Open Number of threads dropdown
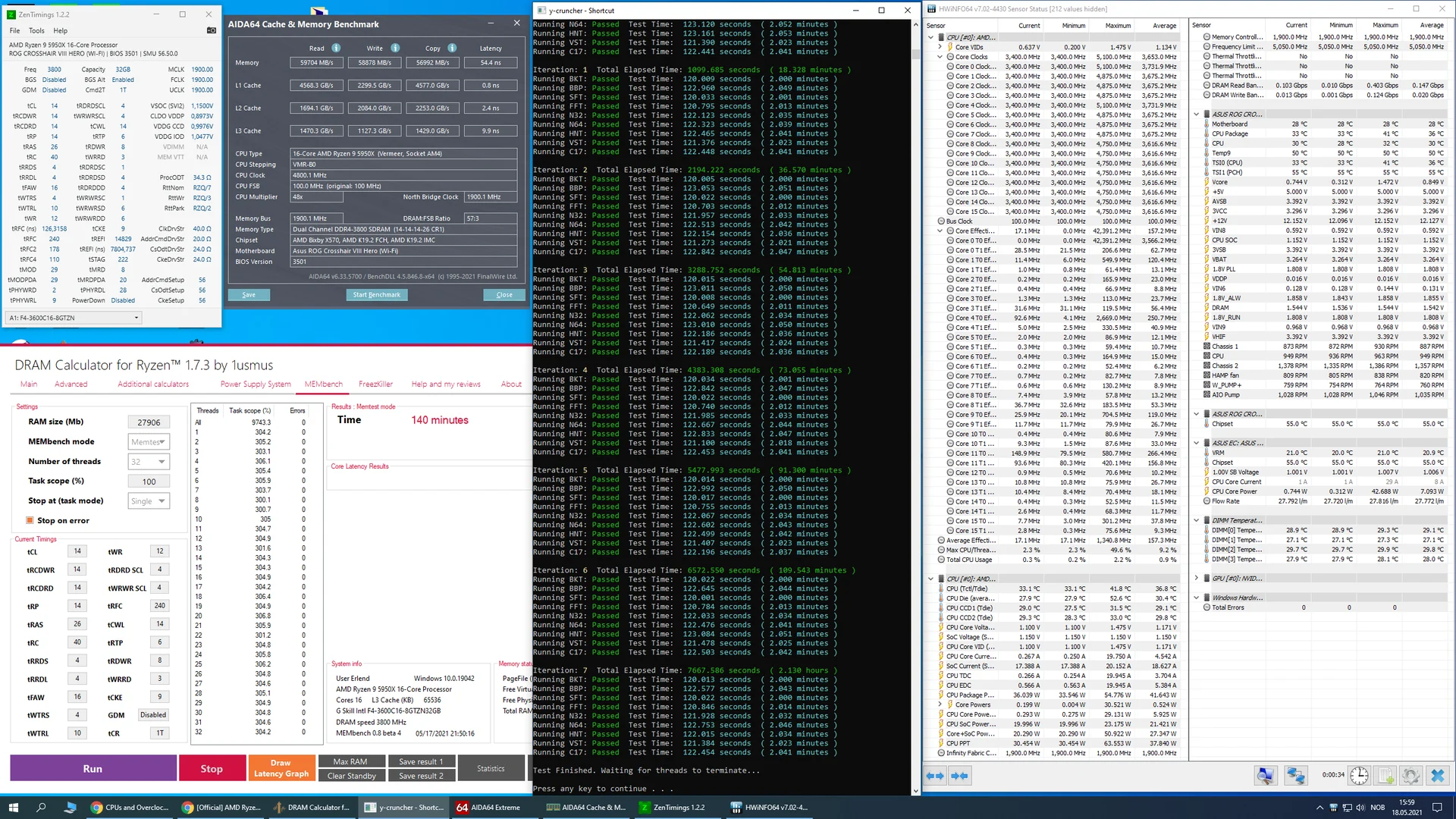1456x819 pixels. point(149,462)
